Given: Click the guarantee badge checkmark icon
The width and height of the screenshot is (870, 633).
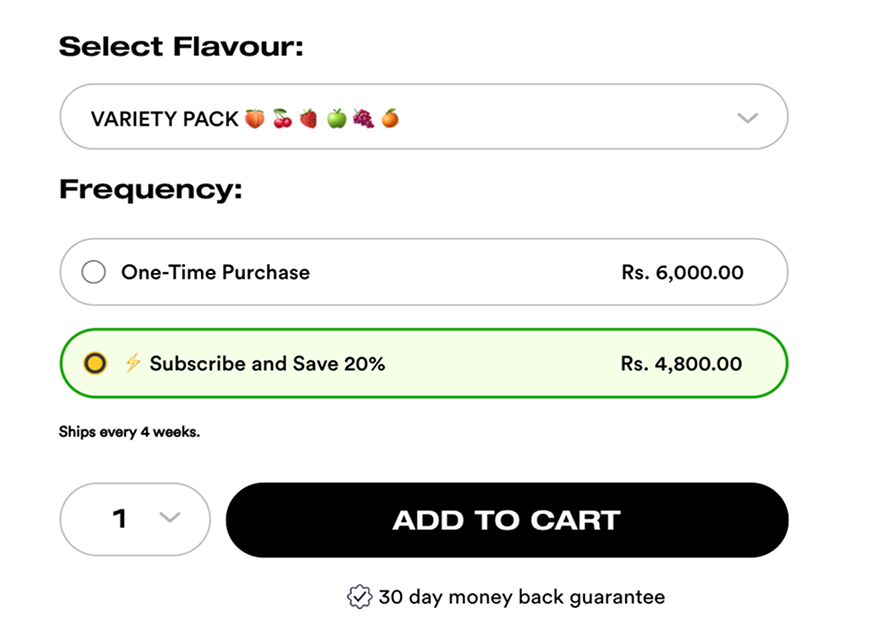Looking at the screenshot, I should pos(359,597).
